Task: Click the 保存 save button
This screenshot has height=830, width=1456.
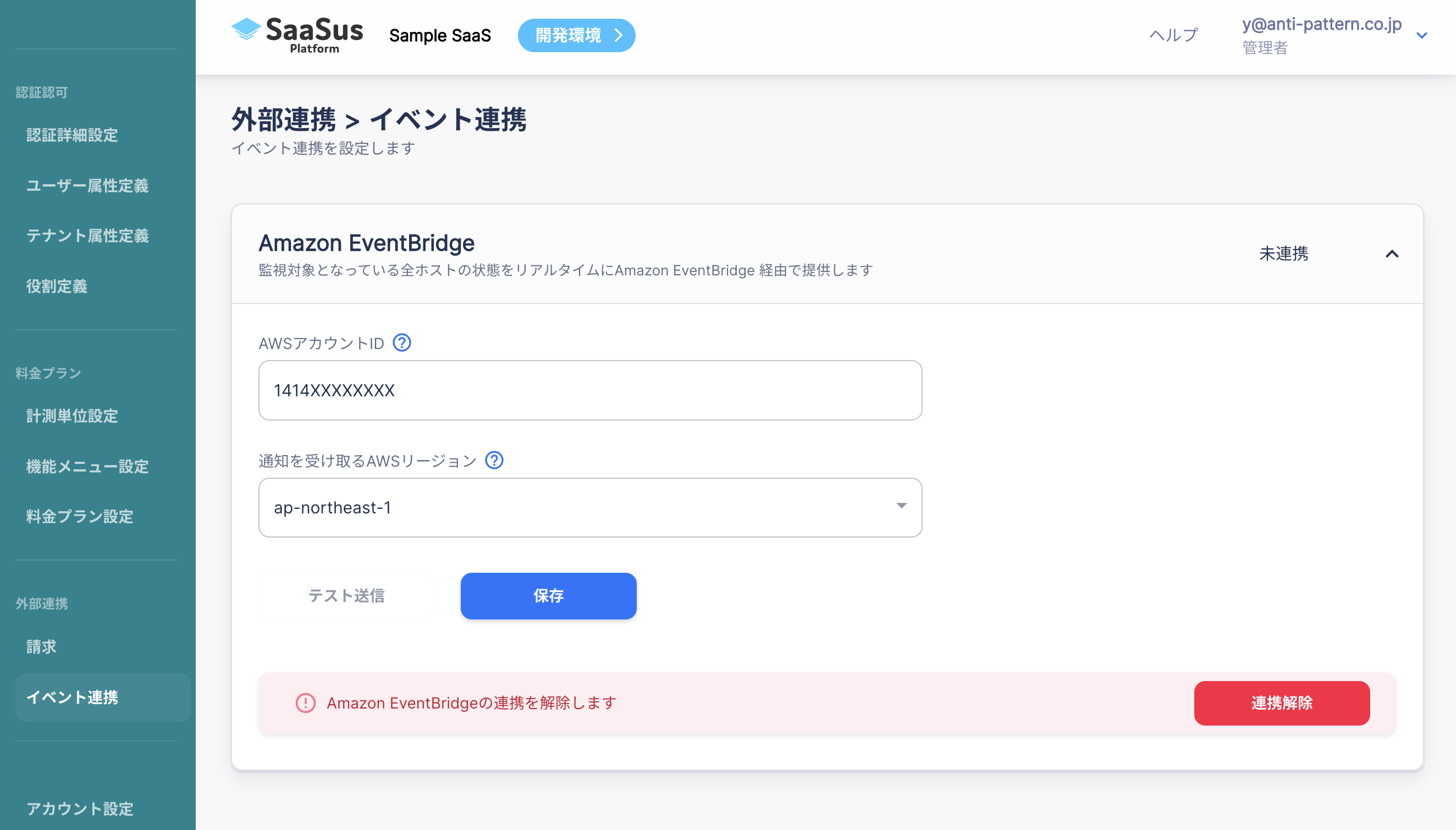Action: point(548,596)
